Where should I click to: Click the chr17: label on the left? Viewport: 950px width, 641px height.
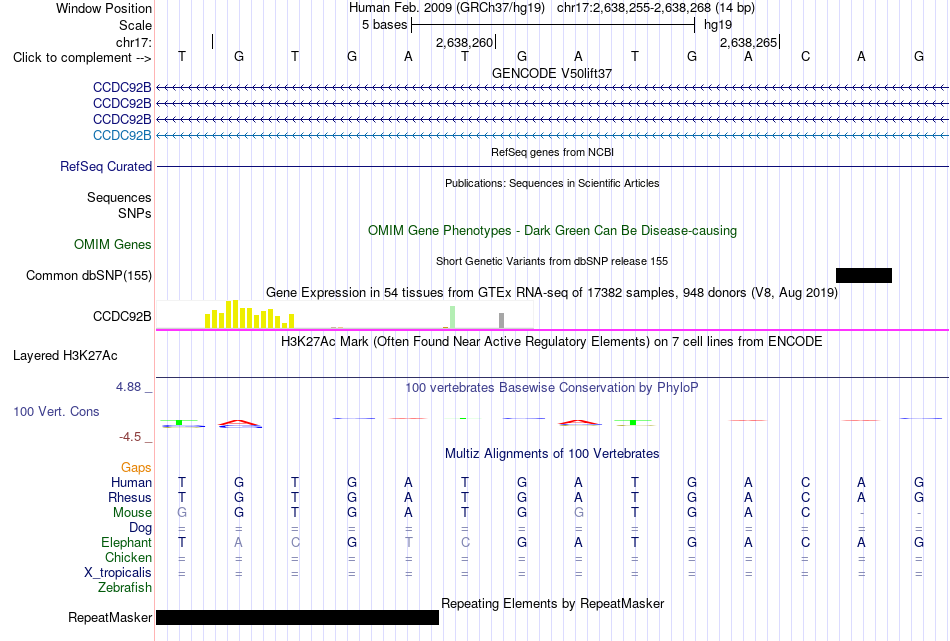point(133,42)
